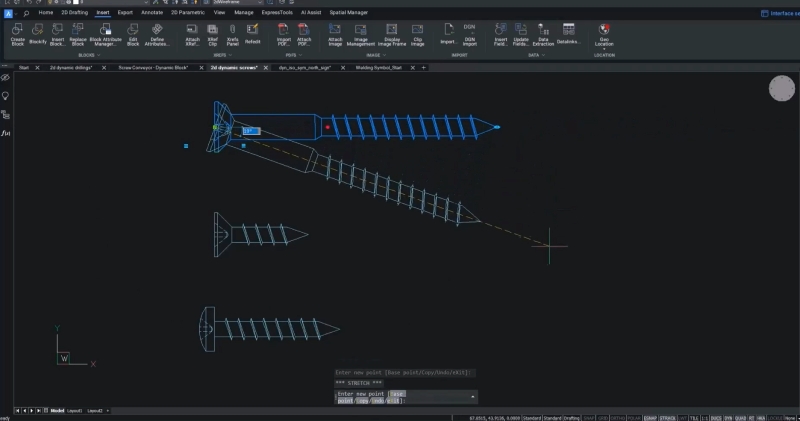Select the Blockify tool
This screenshot has width=800, height=421.
(x=38, y=35)
